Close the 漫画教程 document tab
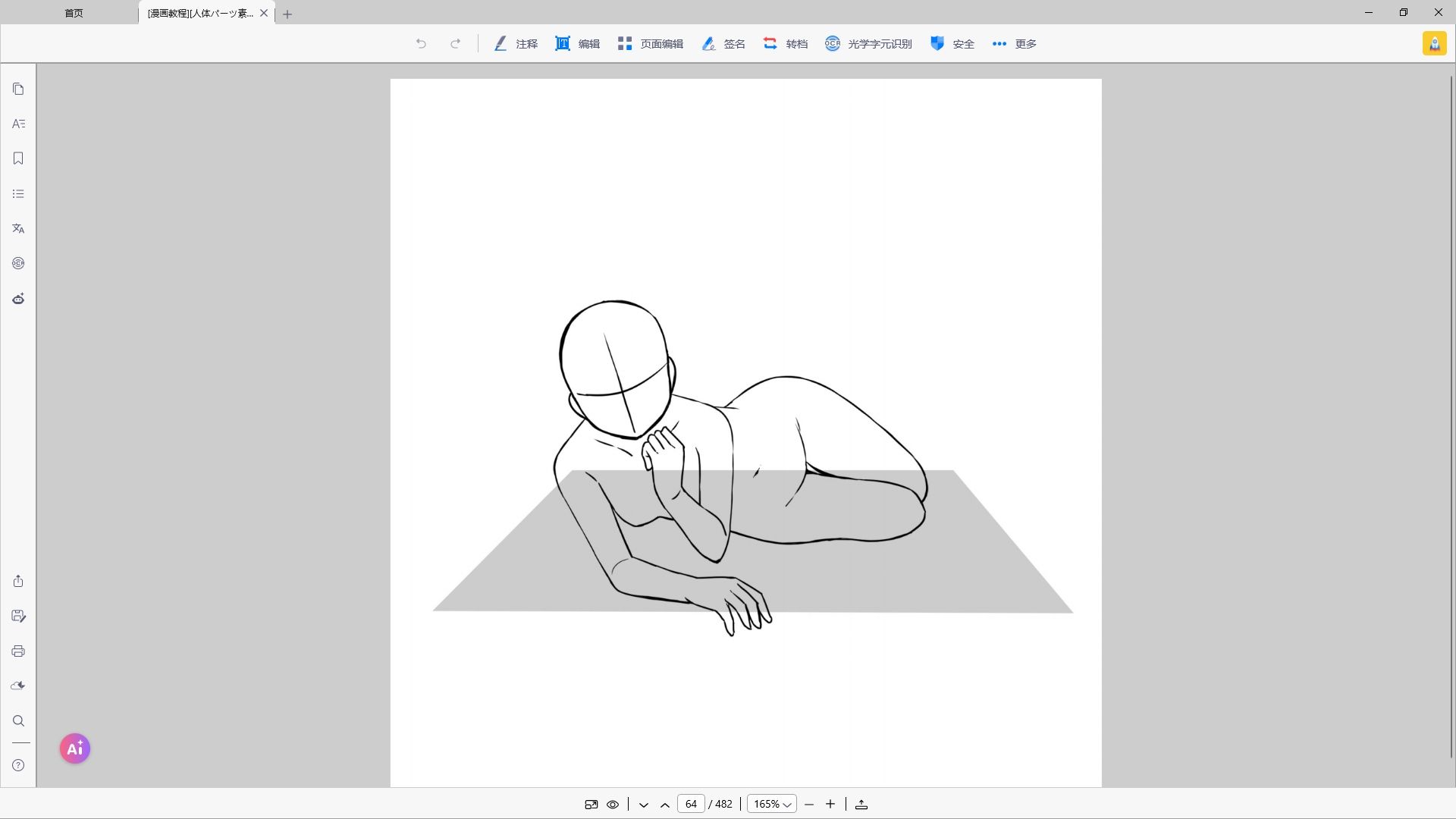 (x=264, y=13)
